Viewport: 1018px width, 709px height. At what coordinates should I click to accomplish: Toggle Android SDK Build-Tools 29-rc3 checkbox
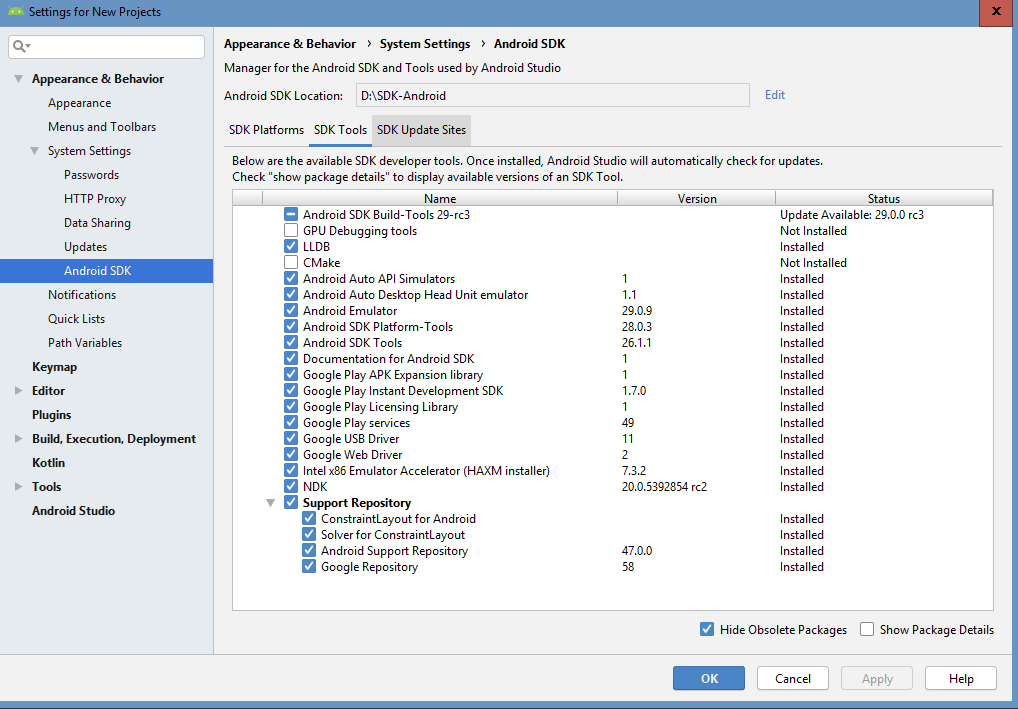pos(291,215)
